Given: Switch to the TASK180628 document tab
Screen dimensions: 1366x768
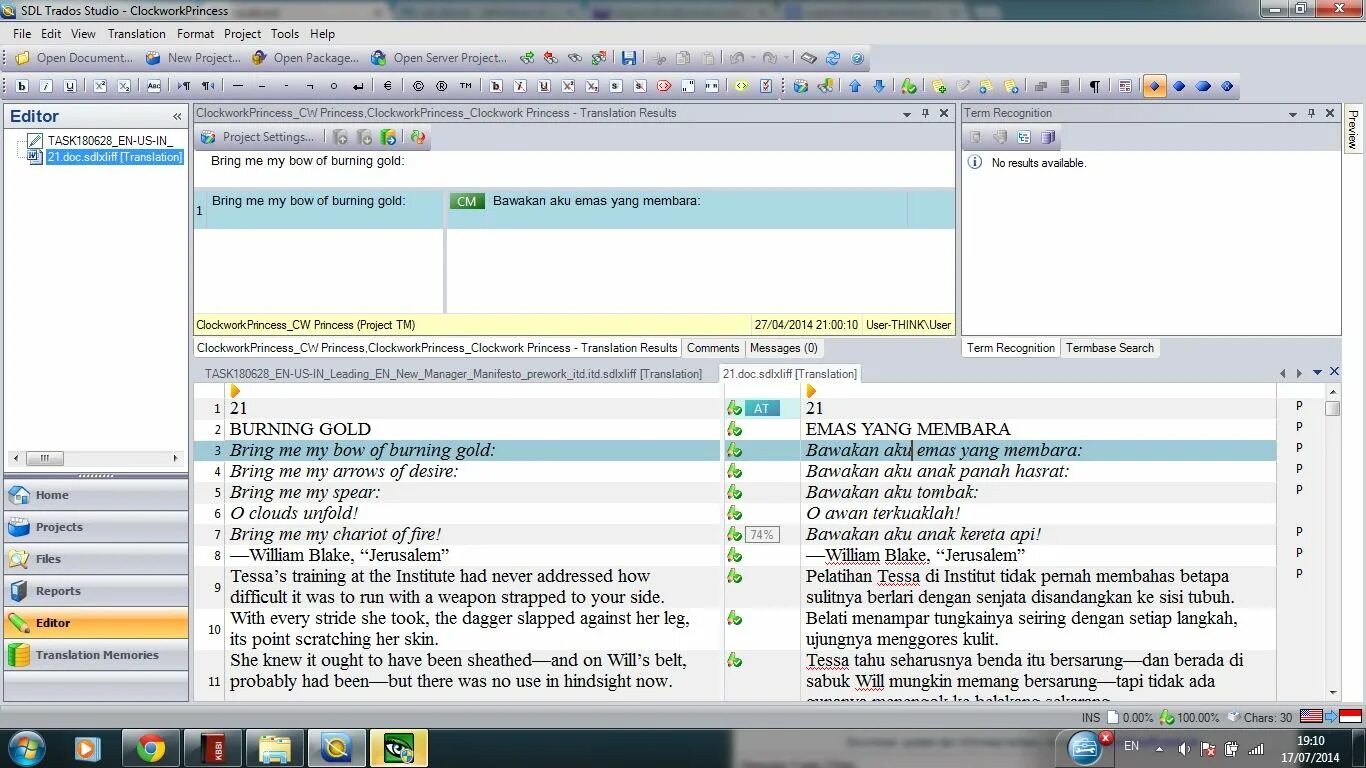Looking at the screenshot, I should (453, 374).
